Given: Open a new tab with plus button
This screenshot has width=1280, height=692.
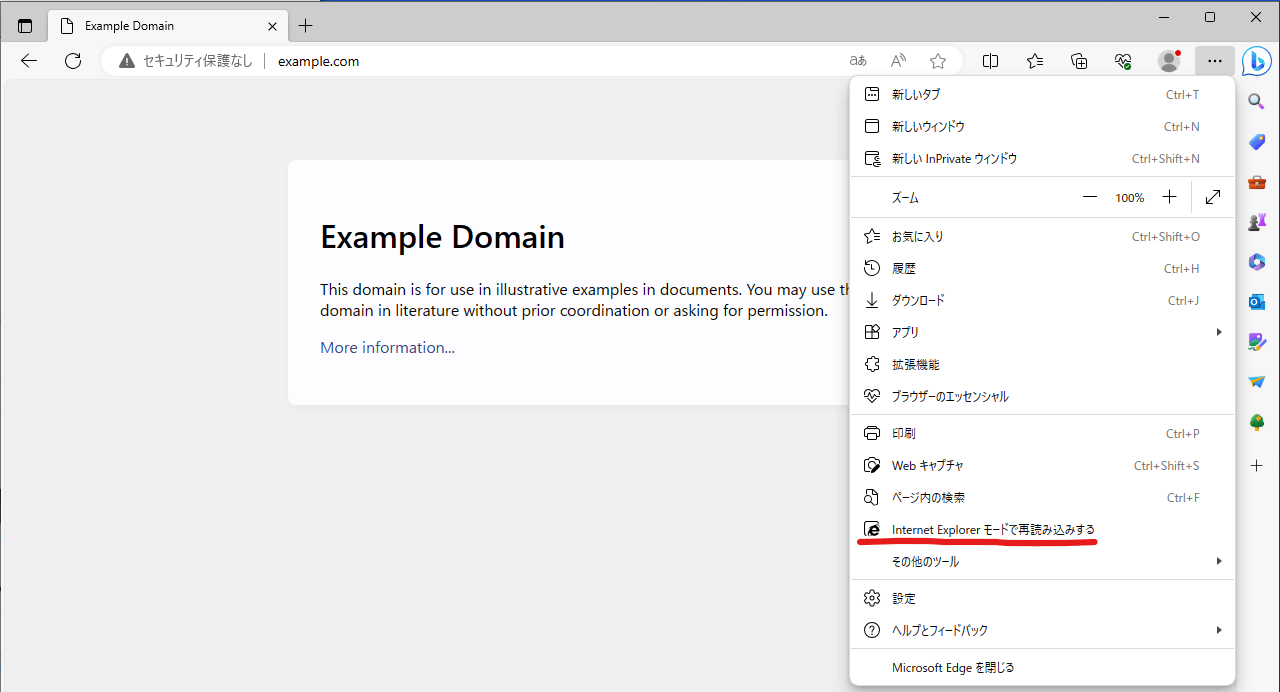Looking at the screenshot, I should click(306, 26).
